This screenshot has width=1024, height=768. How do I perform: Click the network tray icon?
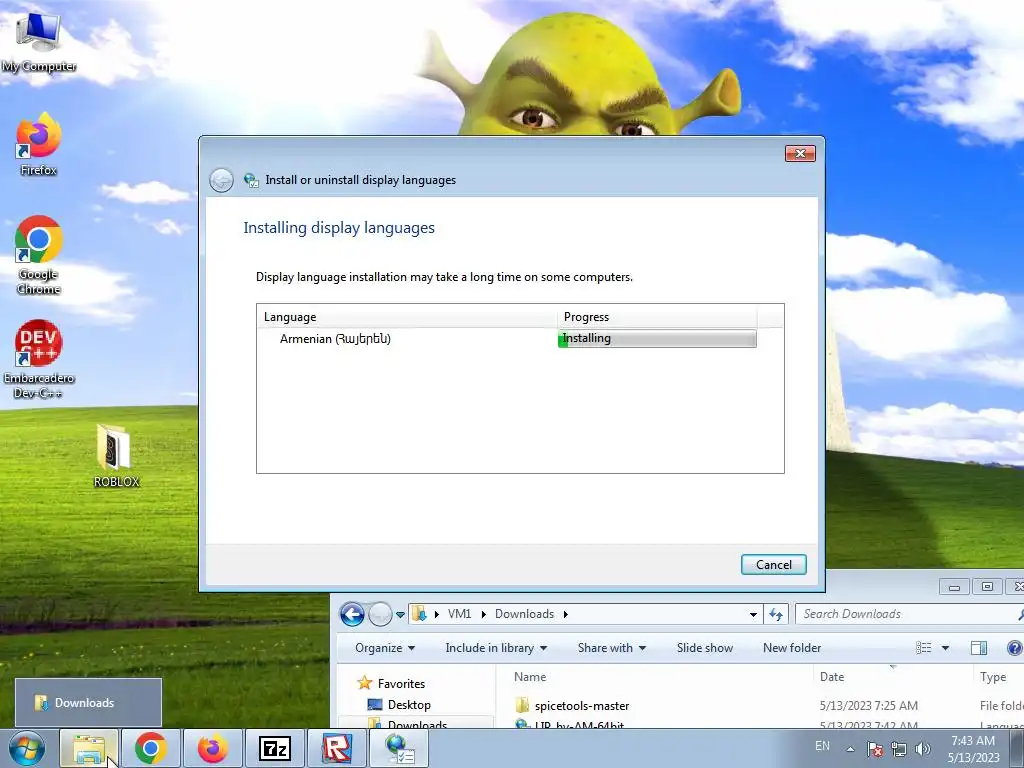[899, 748]
